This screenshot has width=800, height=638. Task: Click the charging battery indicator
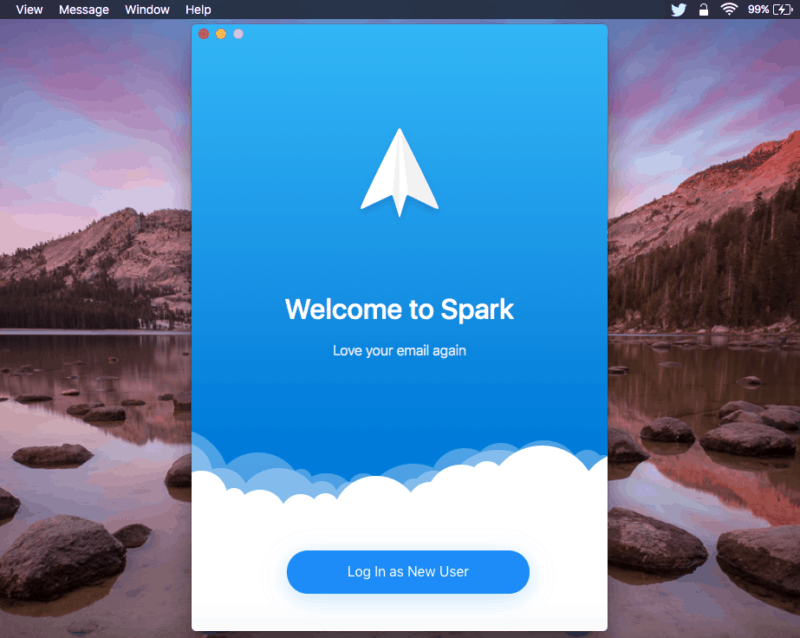[780, 9]
